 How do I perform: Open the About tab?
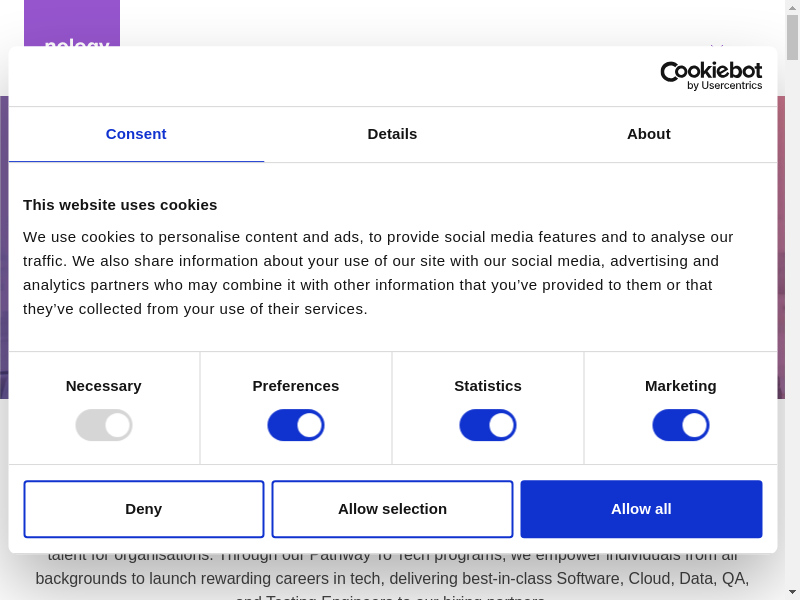(648, 134)
